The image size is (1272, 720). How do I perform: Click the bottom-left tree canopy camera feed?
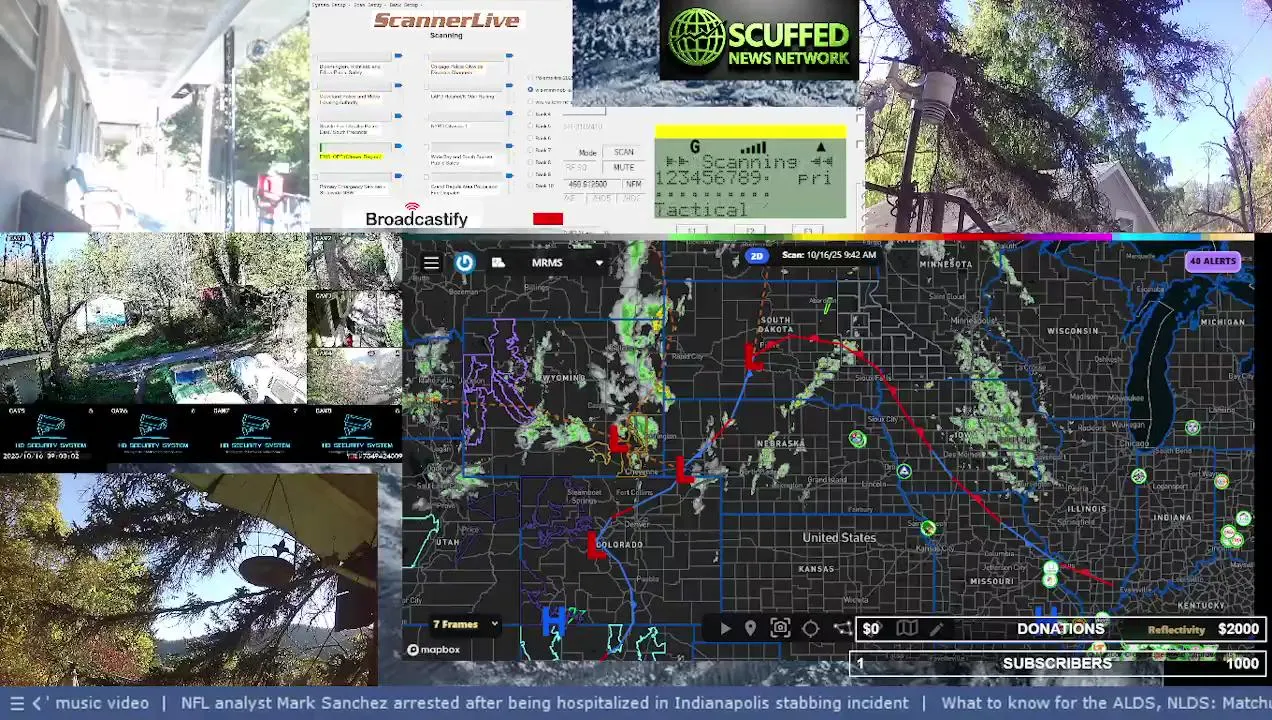pos(189,579)
